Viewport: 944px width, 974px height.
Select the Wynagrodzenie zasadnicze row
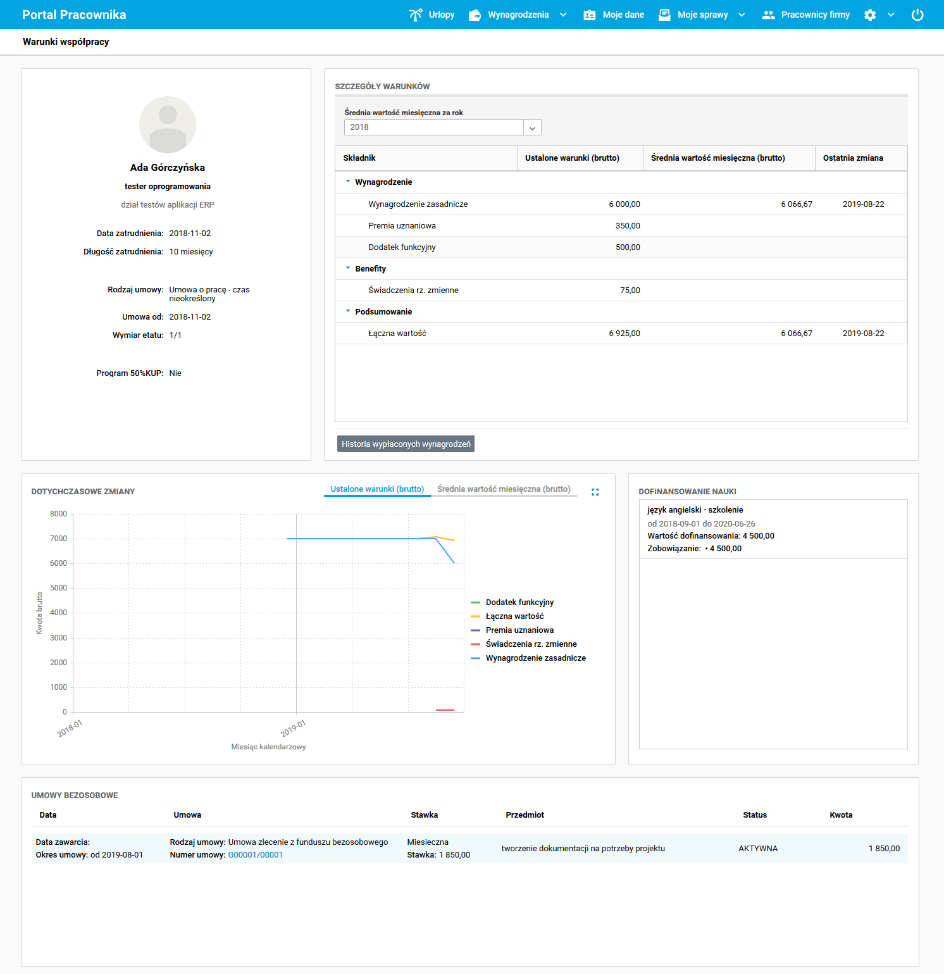[x=621, y=204]
